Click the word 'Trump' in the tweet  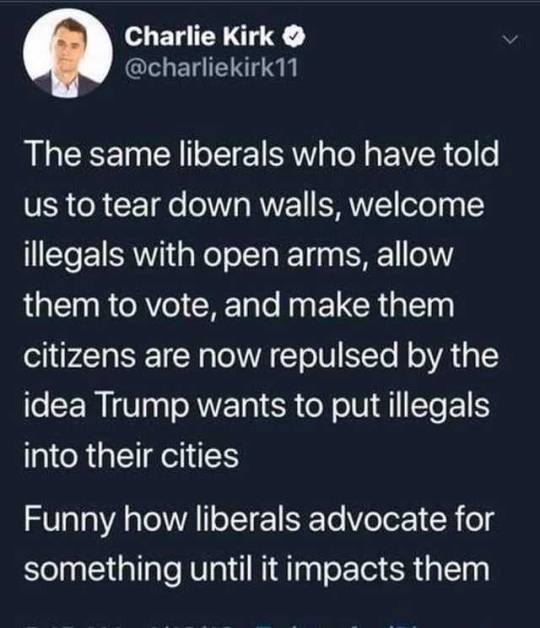[141, 406]
